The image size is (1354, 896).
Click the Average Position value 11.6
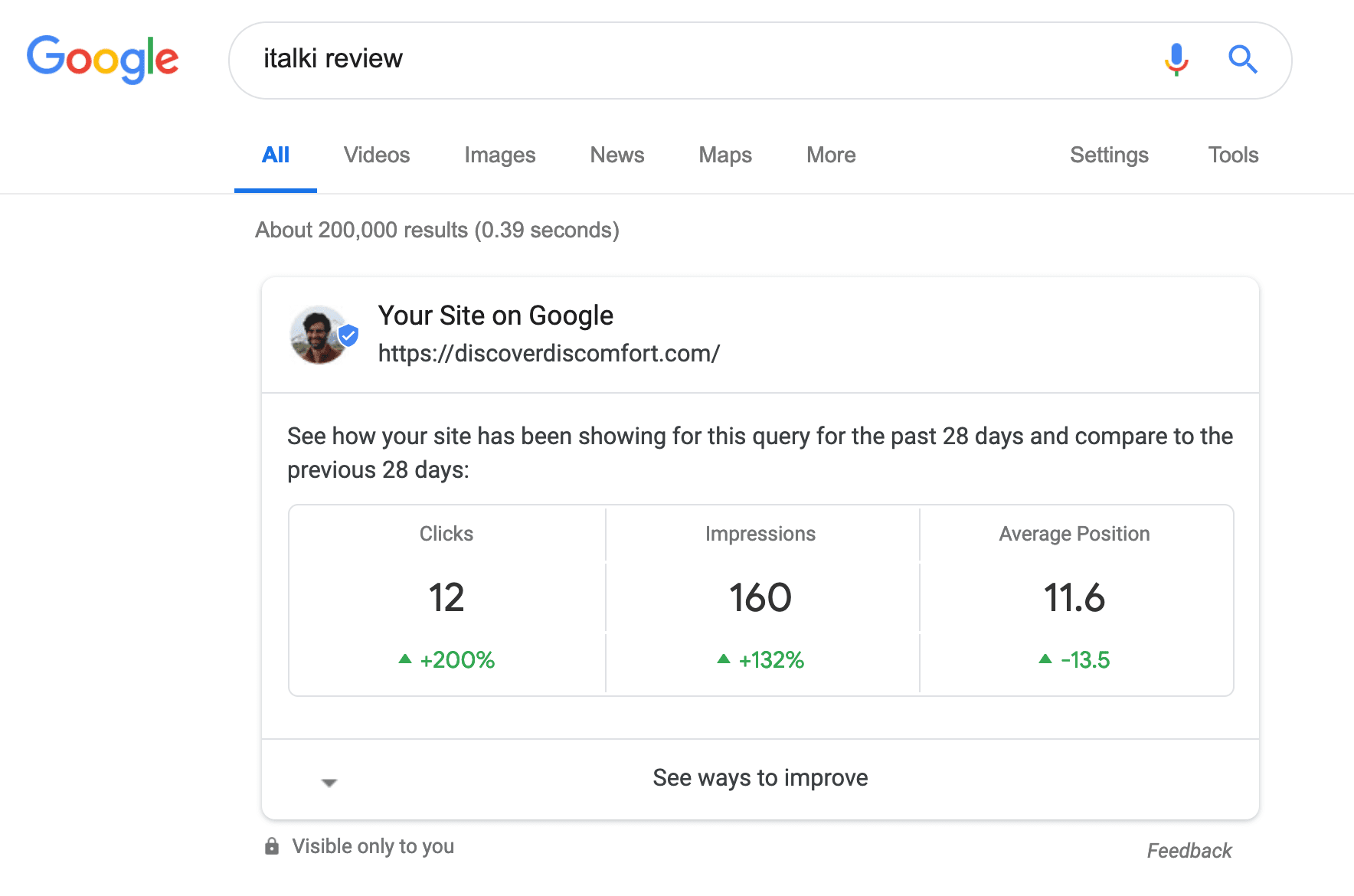(1074, 597)
